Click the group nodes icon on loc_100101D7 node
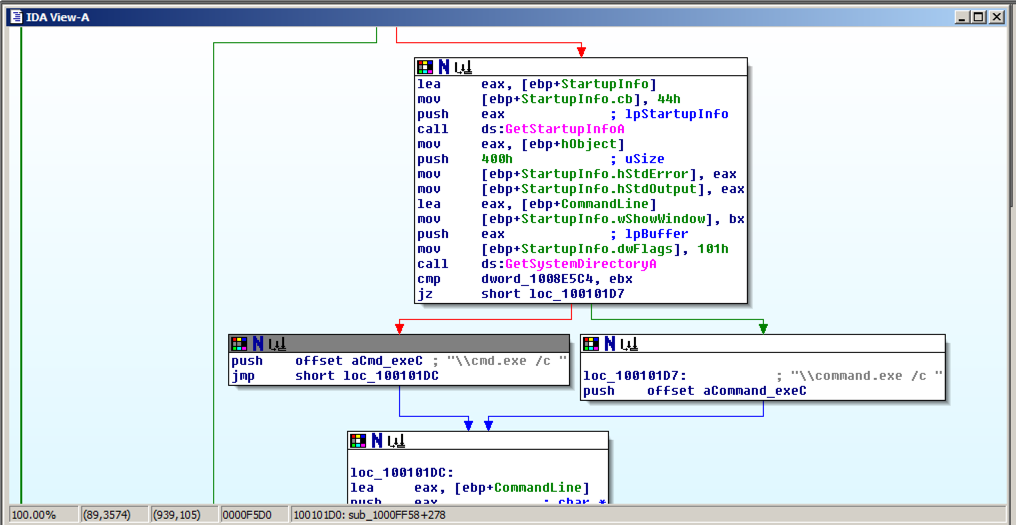This screenshot has height=525, width=1016. point(629,344)
